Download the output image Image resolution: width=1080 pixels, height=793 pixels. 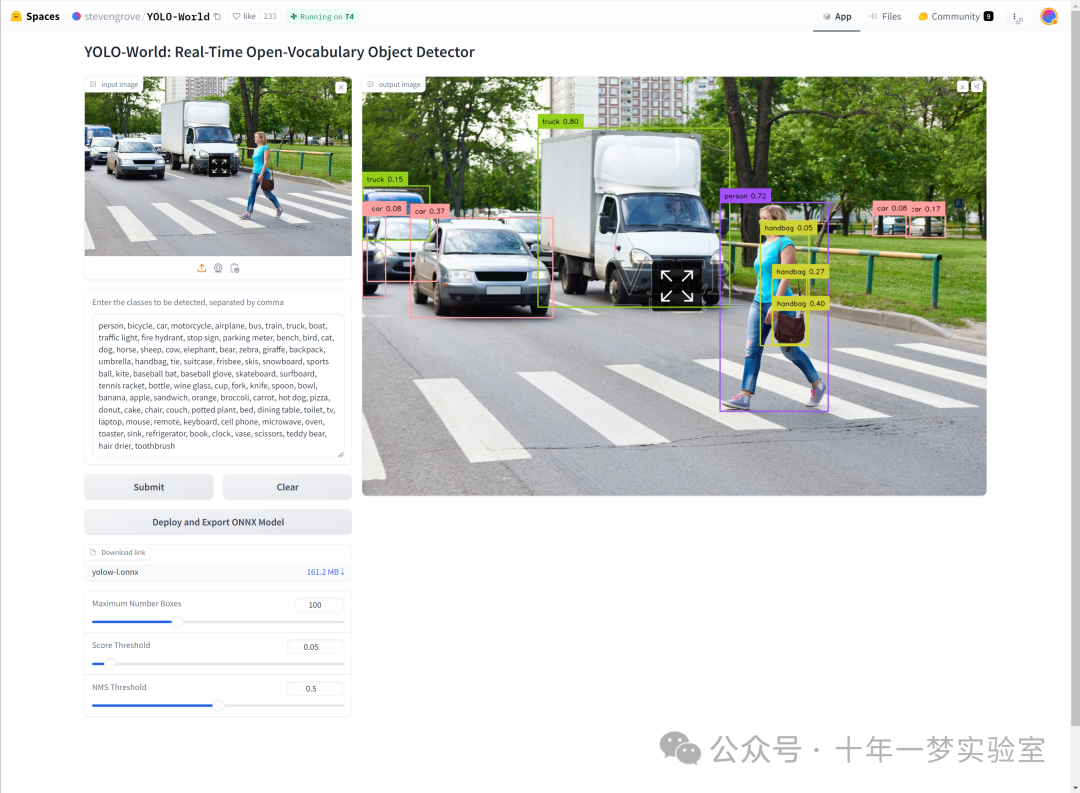coord(963,86)
